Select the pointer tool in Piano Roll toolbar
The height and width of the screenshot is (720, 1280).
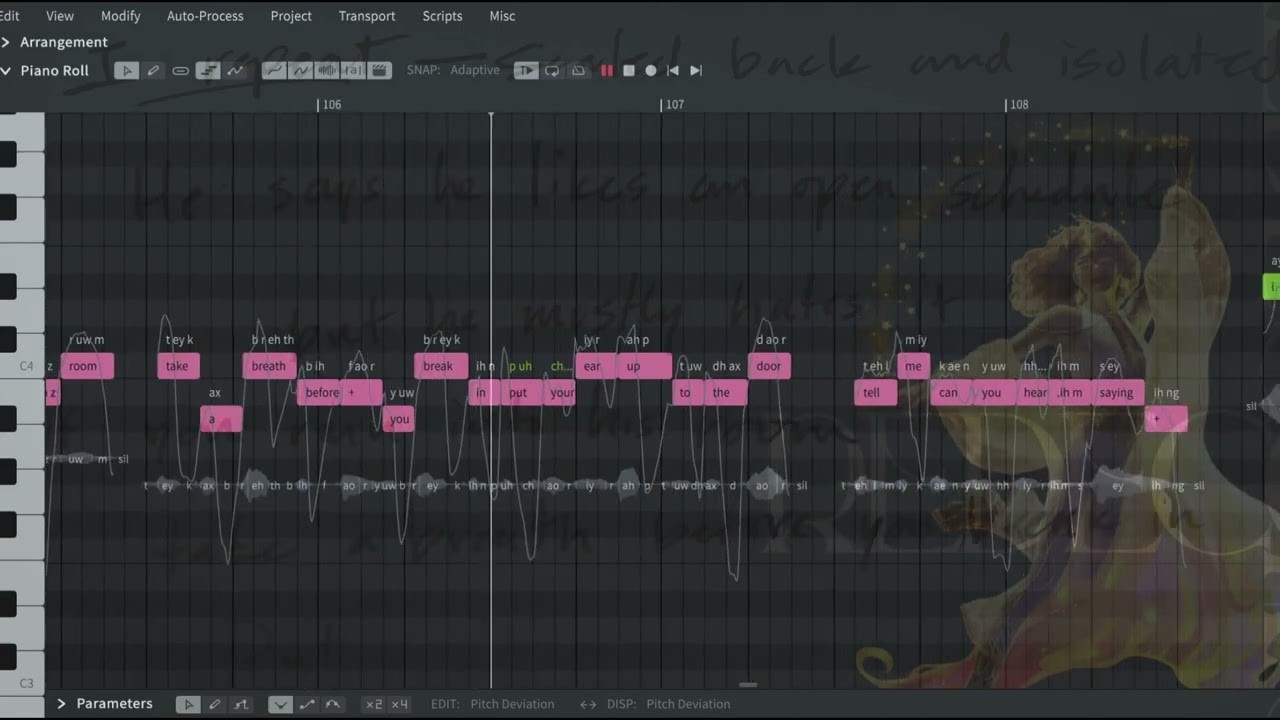126,70
